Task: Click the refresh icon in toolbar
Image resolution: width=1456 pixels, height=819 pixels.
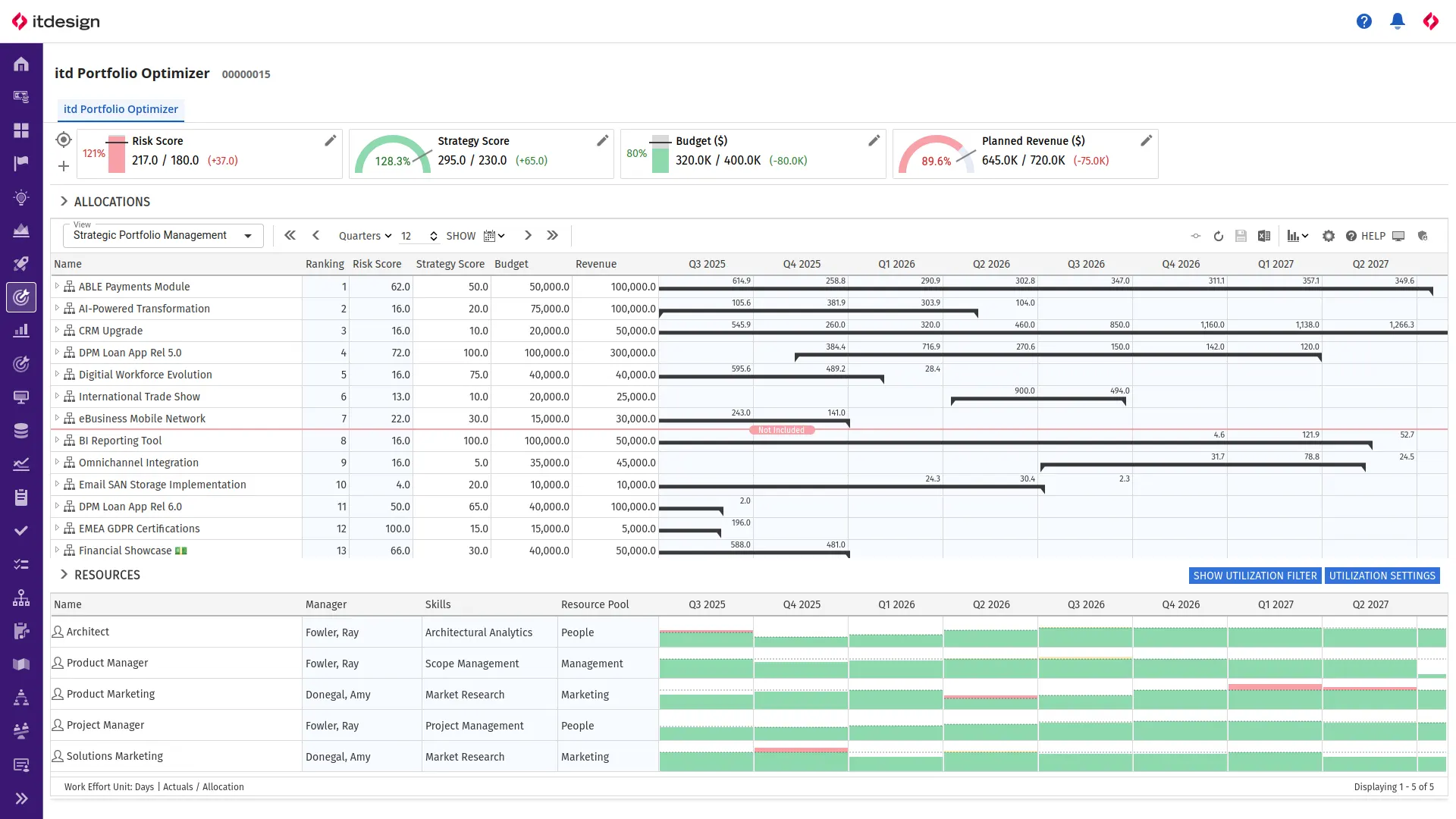Action: pyautogui.click(x=1219, y=236)
